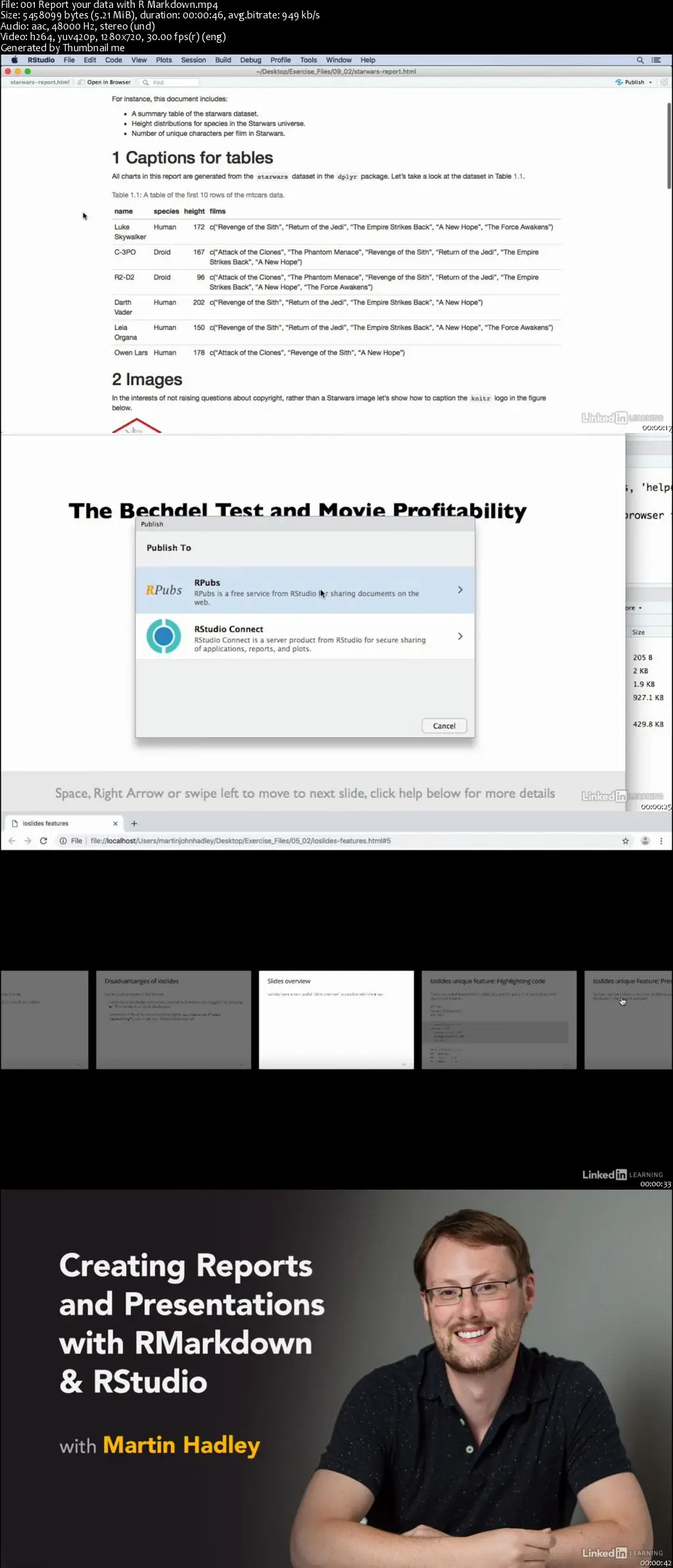Image resolution: width=673 pixels, height=1568 pixels.
Task: Click the '429.8 KB' file size entry
Action: pyautogui.click(x=648, y=724)
